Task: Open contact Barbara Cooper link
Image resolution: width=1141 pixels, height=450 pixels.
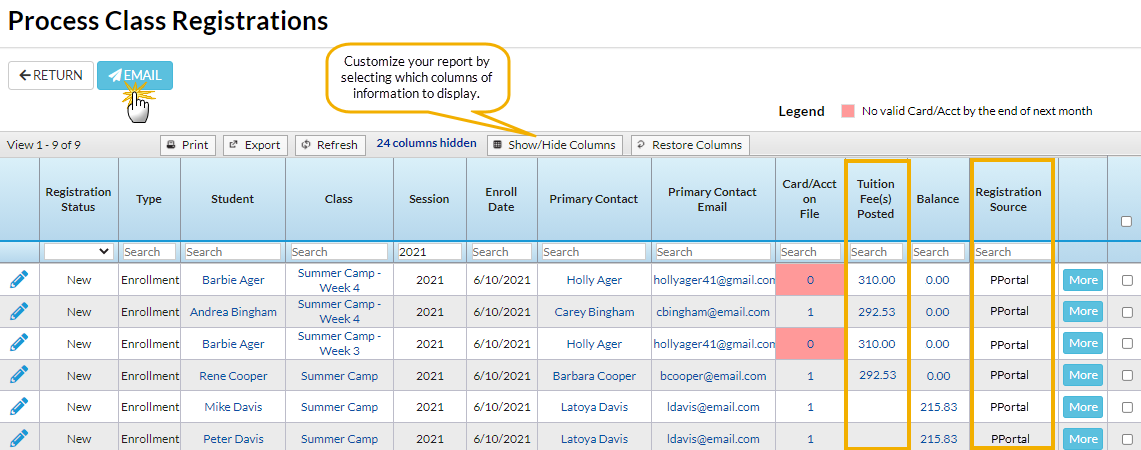Action: pos(594,376)
